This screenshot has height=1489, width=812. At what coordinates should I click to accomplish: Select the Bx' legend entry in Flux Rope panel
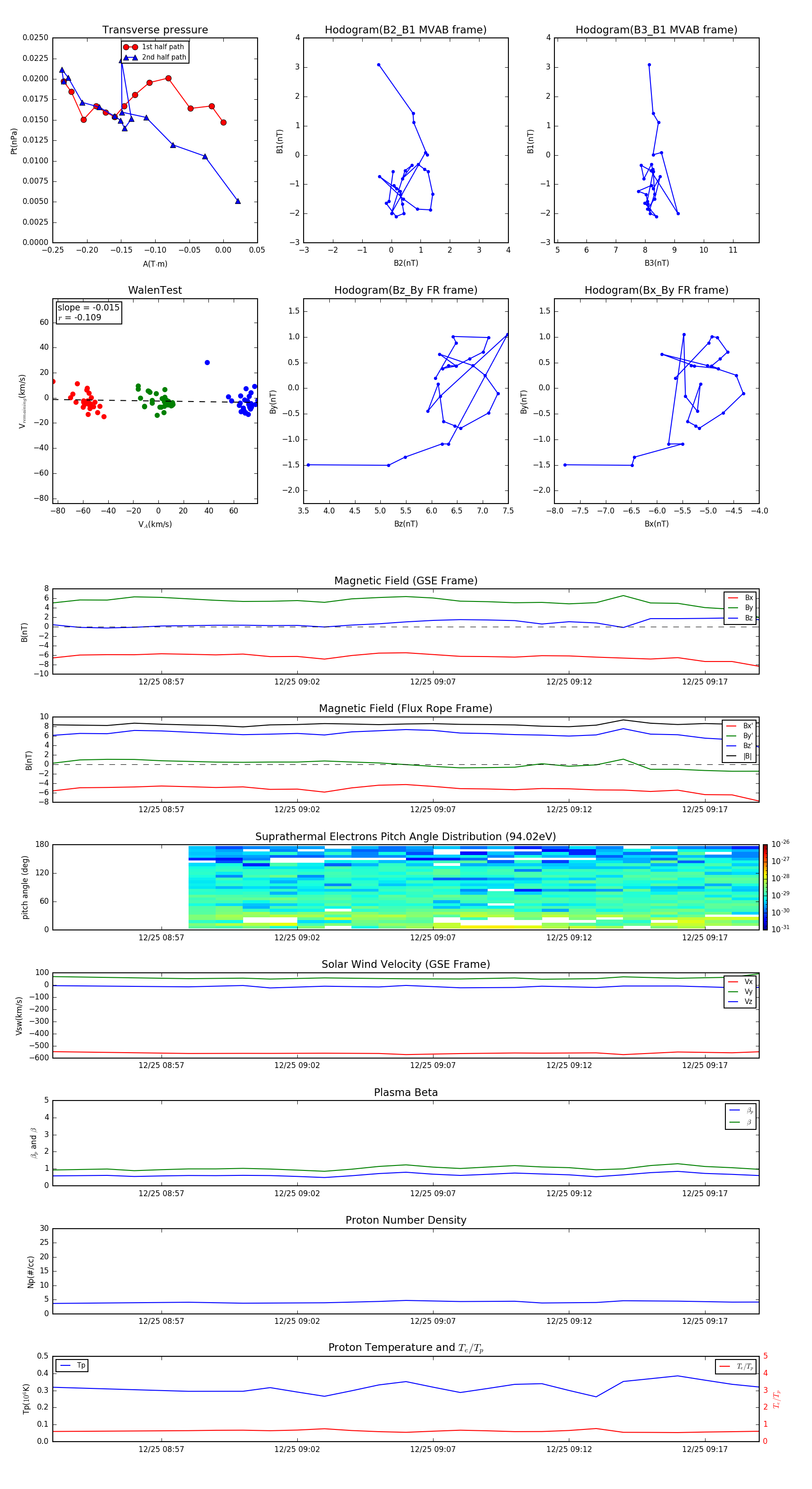click(x=740, y=726)
